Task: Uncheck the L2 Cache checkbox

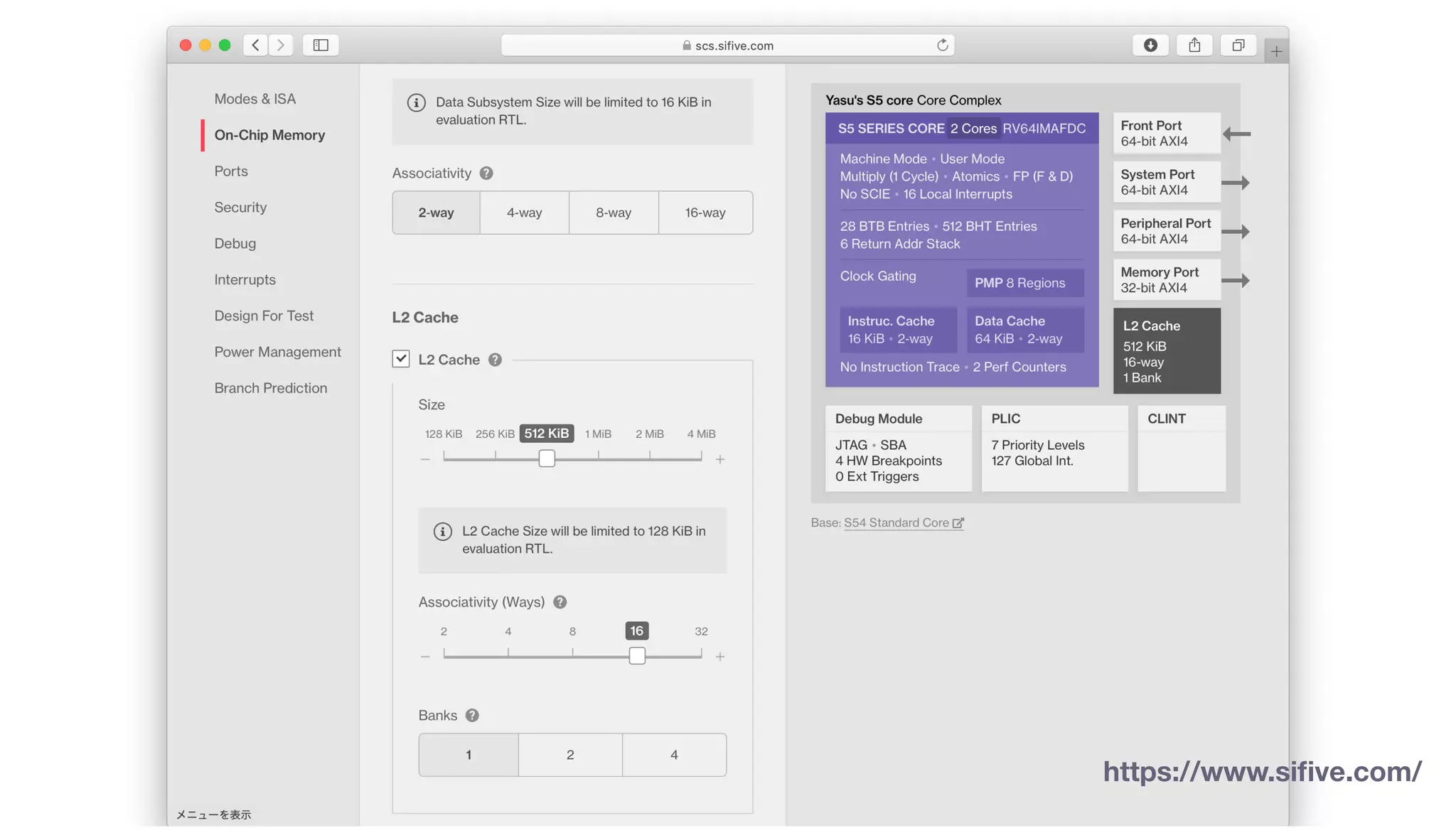Action: [401, 359]
